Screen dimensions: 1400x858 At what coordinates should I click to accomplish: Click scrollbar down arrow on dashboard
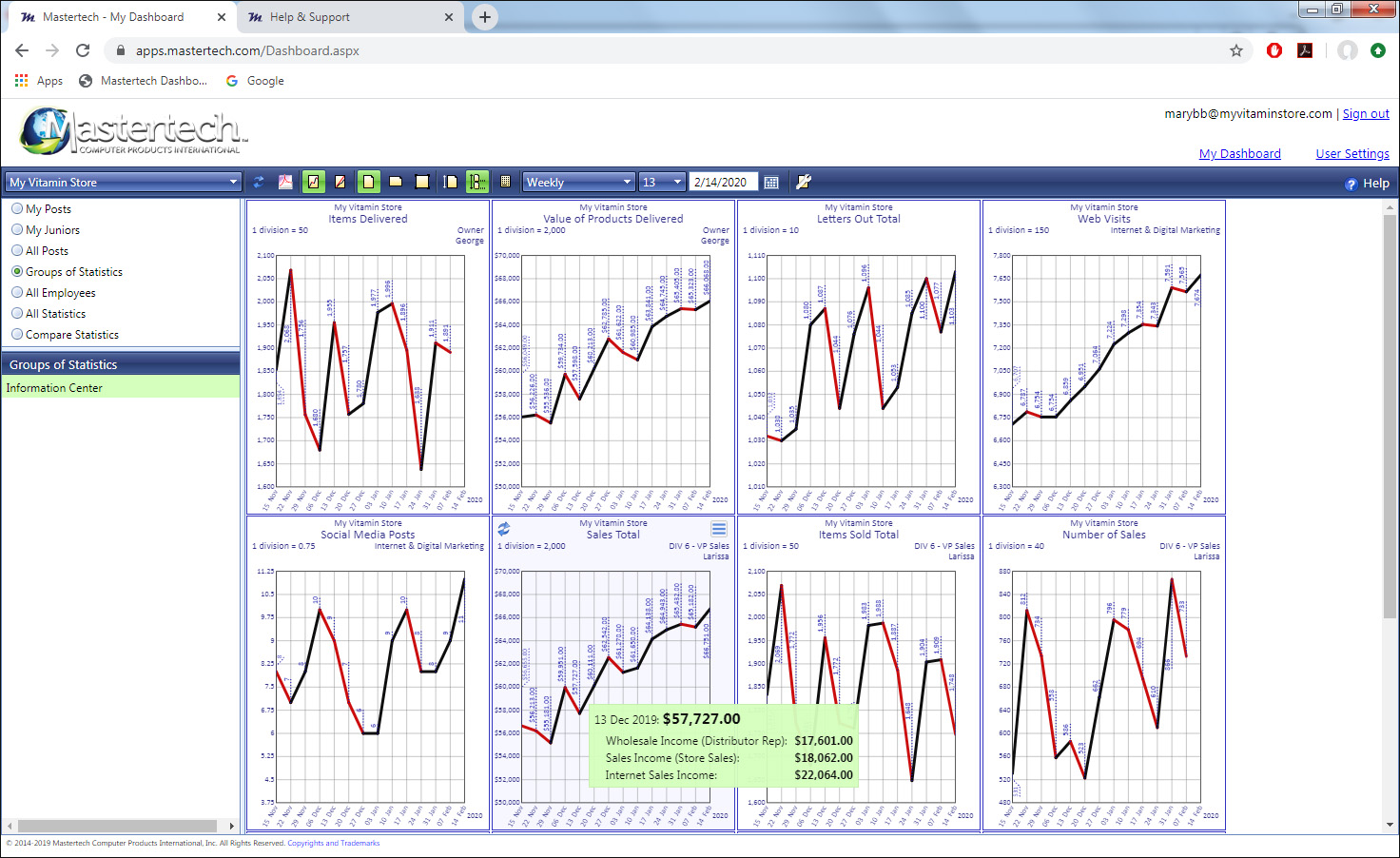point(1390,825)
